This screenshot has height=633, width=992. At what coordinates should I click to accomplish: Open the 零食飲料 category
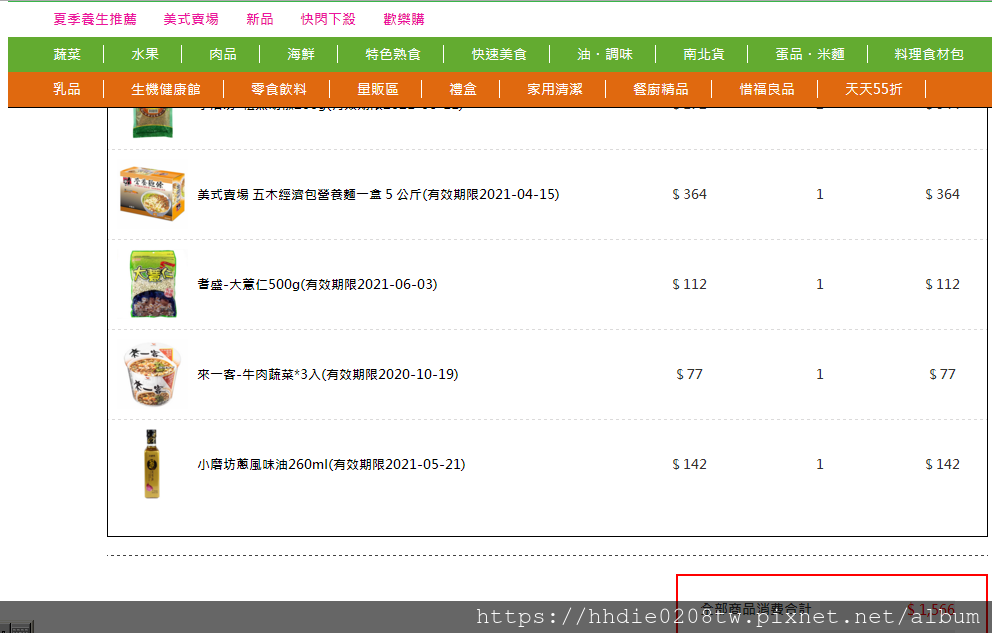[279, 89]
